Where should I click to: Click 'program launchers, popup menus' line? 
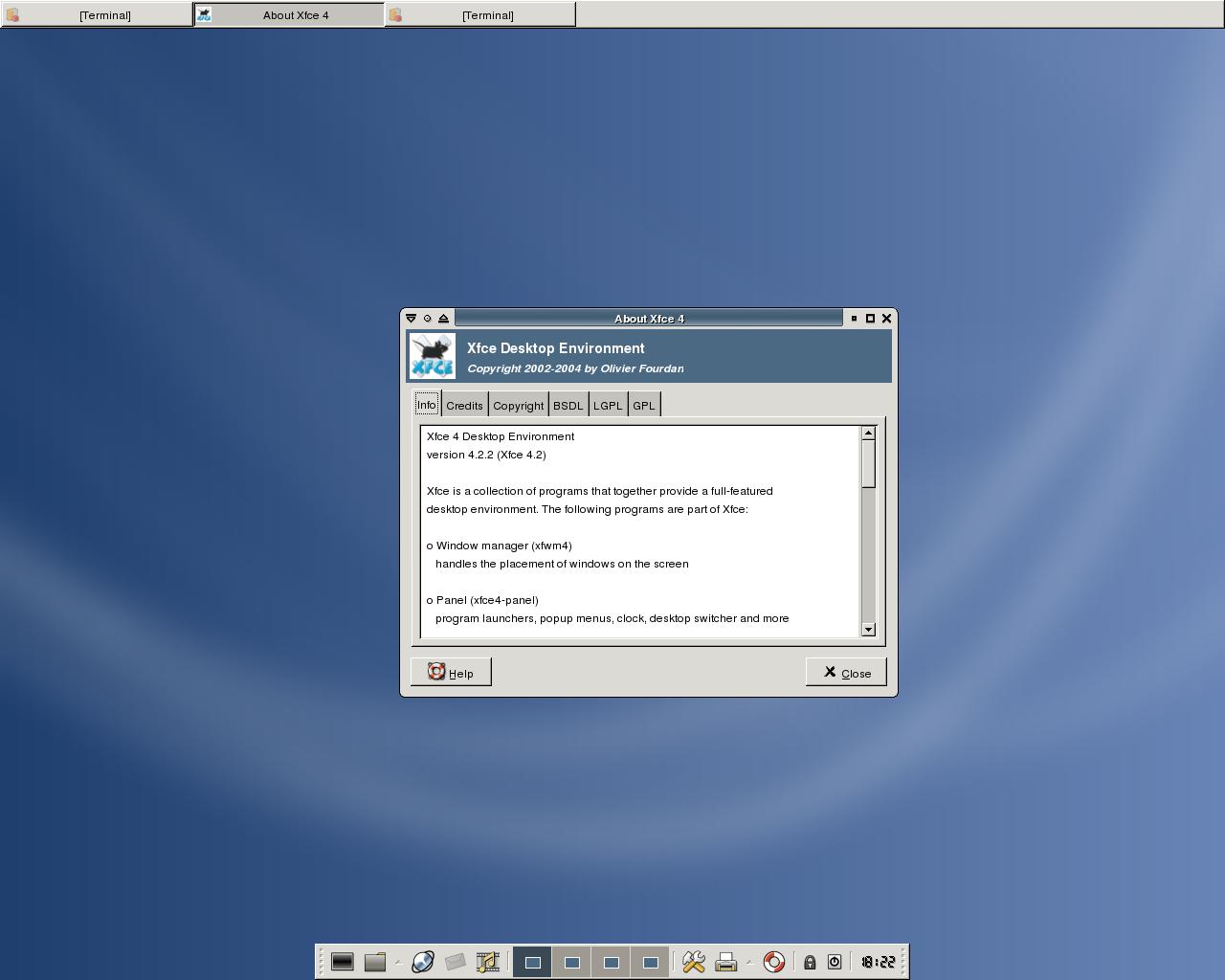[612, 618]
